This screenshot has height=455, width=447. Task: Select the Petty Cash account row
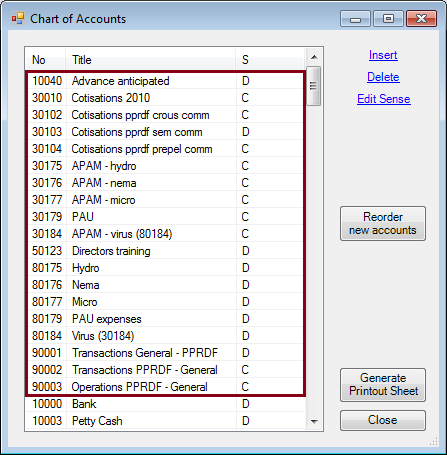click(166, 421)
